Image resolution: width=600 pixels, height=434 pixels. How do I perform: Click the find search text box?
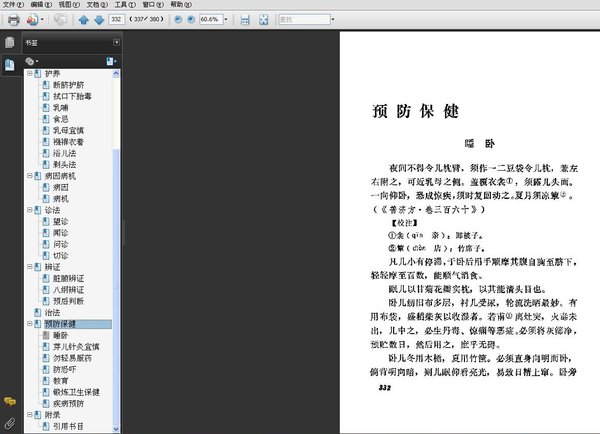(304, 19)
